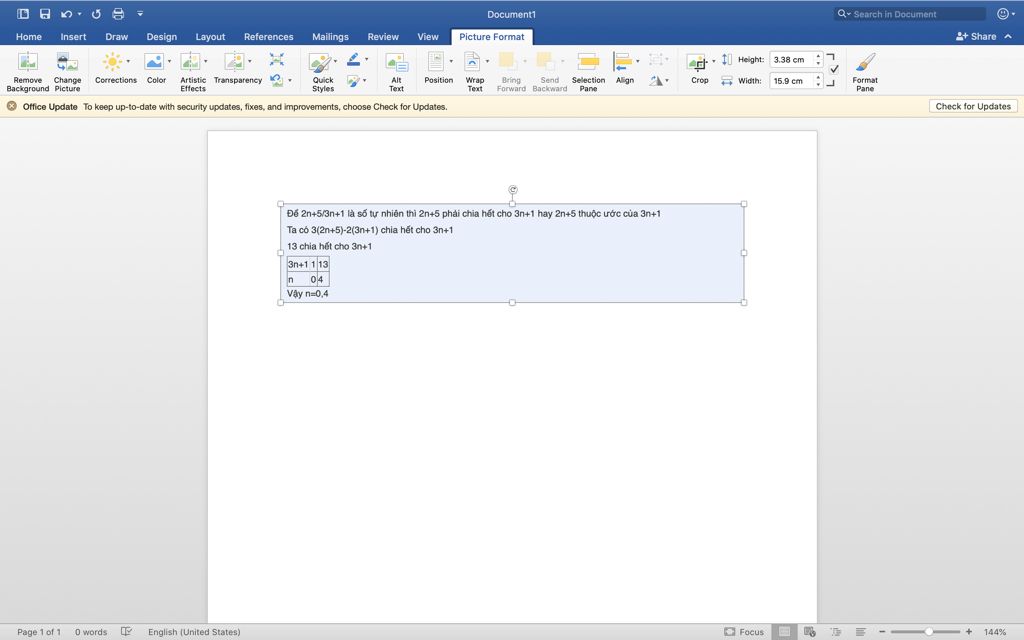The width and height of the screenshot is (1024, 640).
Task: Enable Focus mode
Action: click(x=744, y=632)
